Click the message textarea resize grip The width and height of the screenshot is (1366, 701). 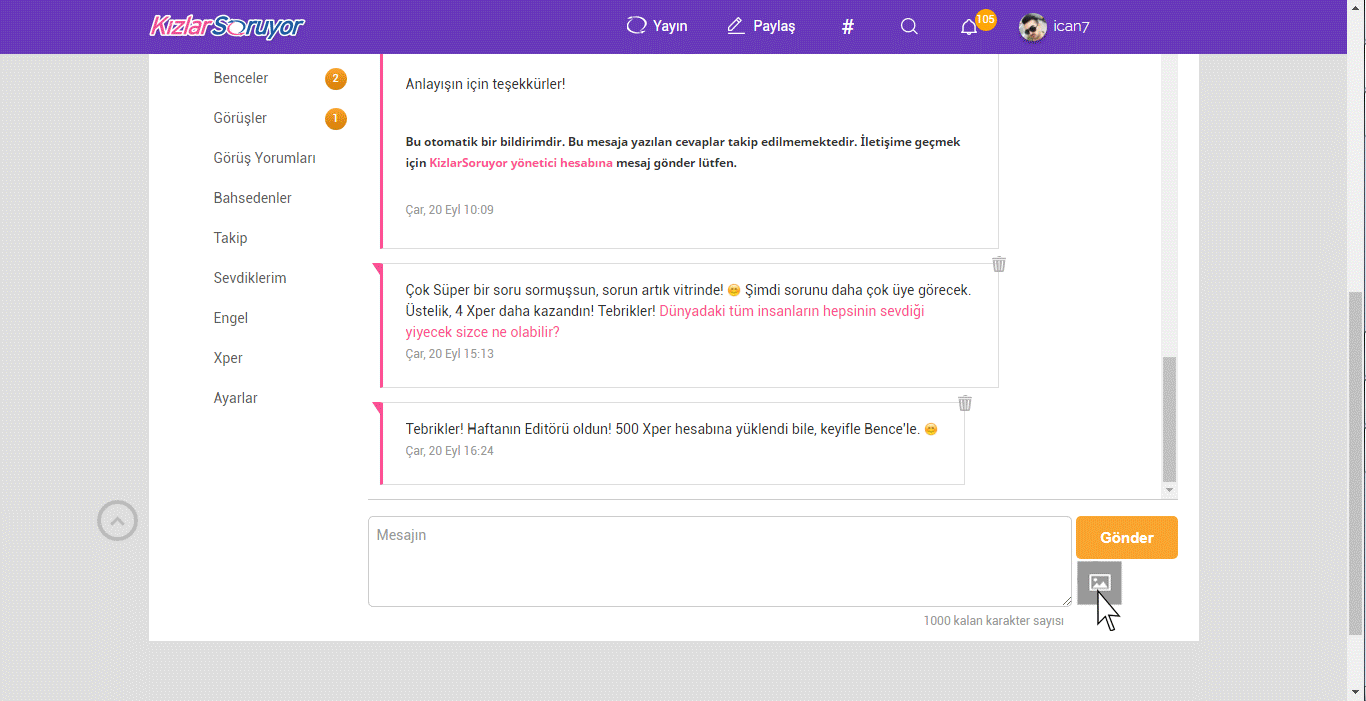(1066, 601)
